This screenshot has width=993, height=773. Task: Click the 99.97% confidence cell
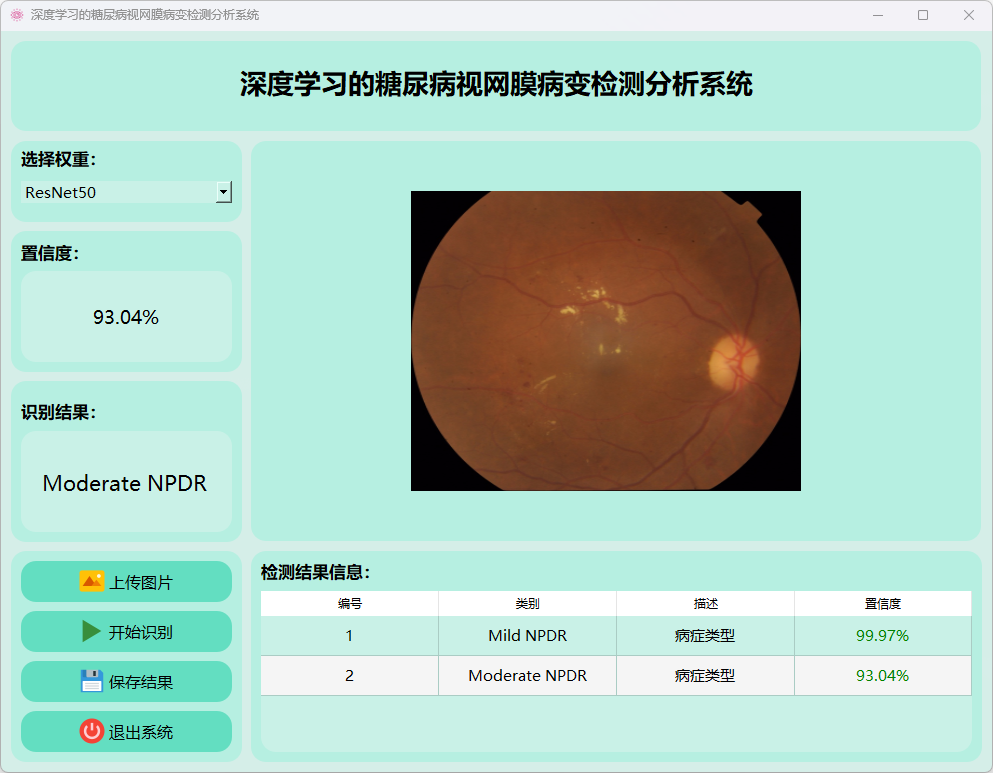click(x=882, y=635)
